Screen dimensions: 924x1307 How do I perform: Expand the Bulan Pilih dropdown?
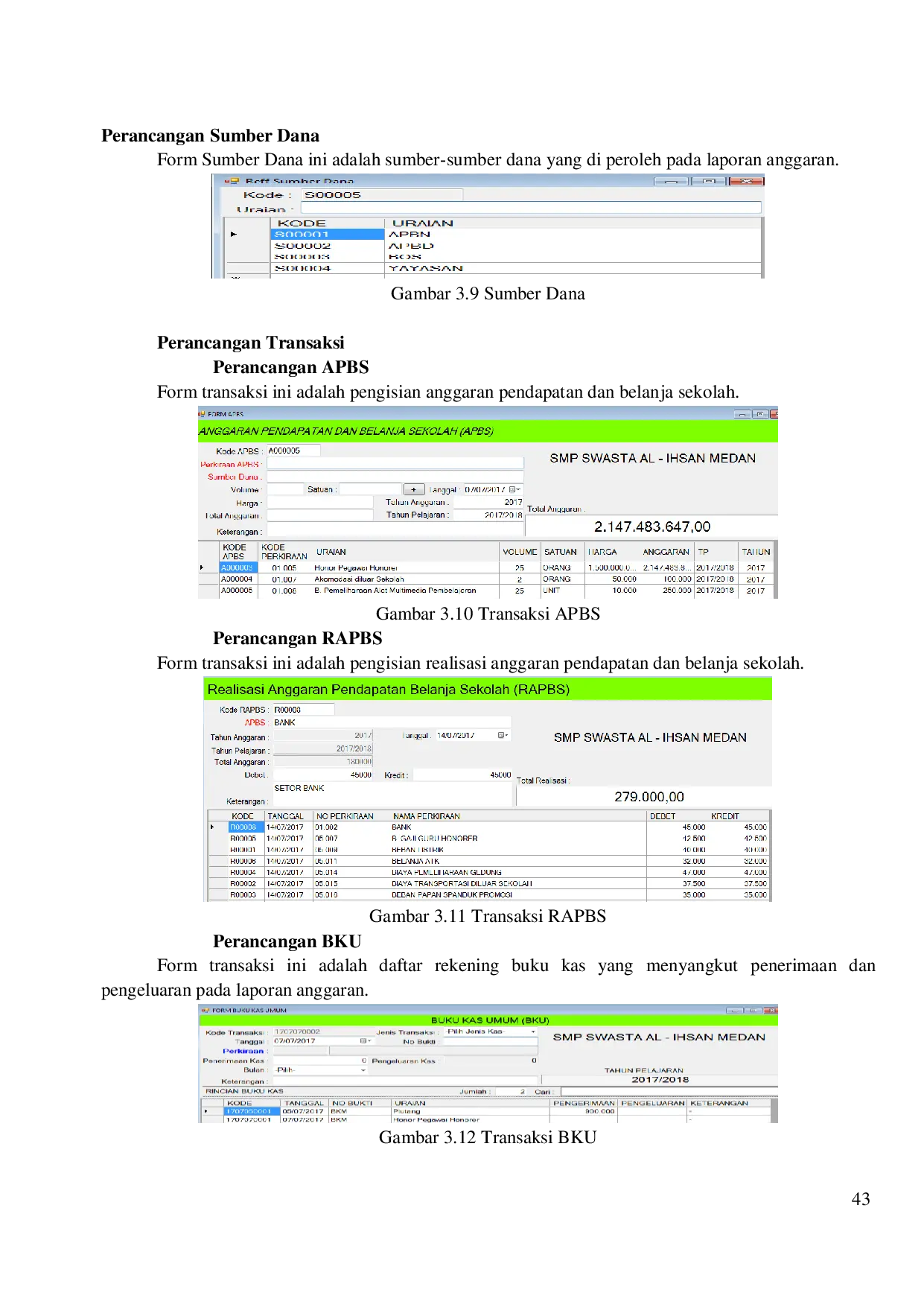[x=363, y=1070]
